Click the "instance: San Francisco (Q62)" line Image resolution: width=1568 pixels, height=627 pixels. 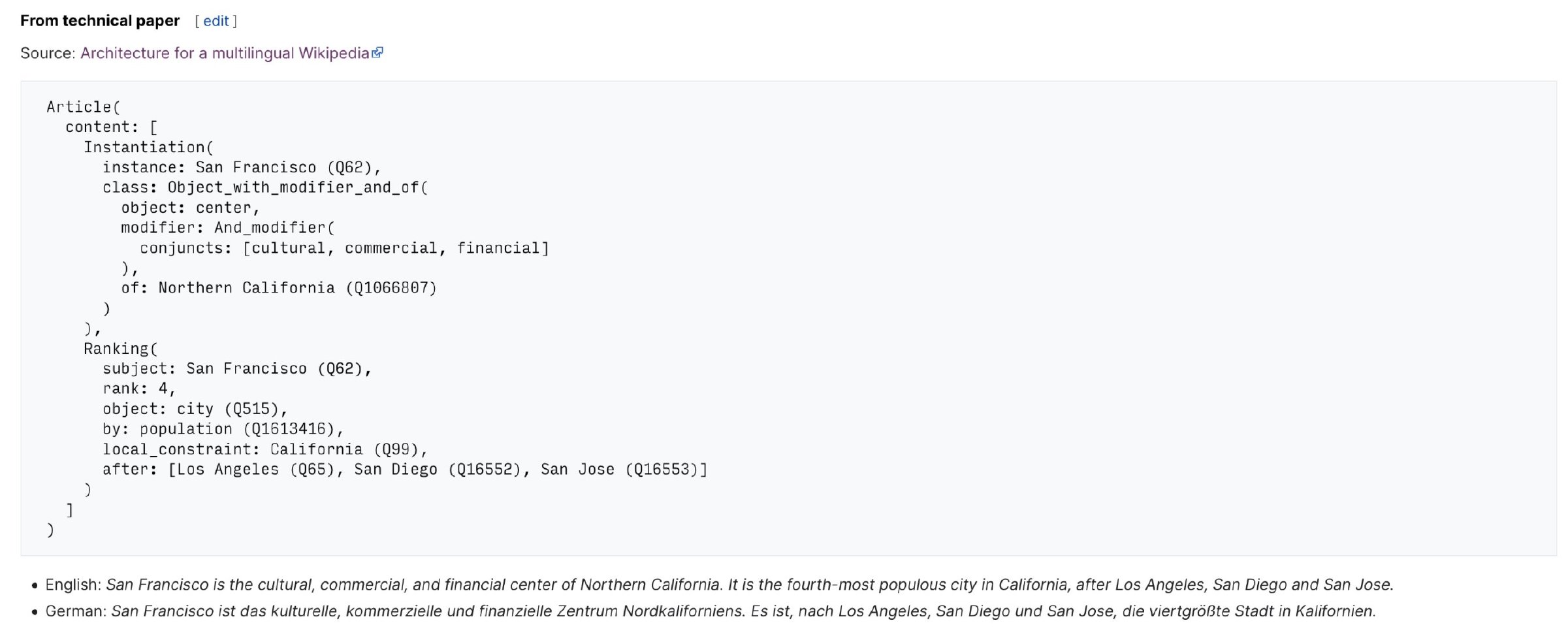coord(241,168)
